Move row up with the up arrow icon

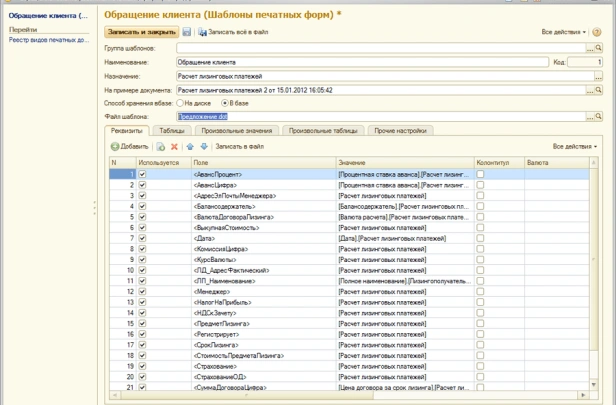(190, 146)
